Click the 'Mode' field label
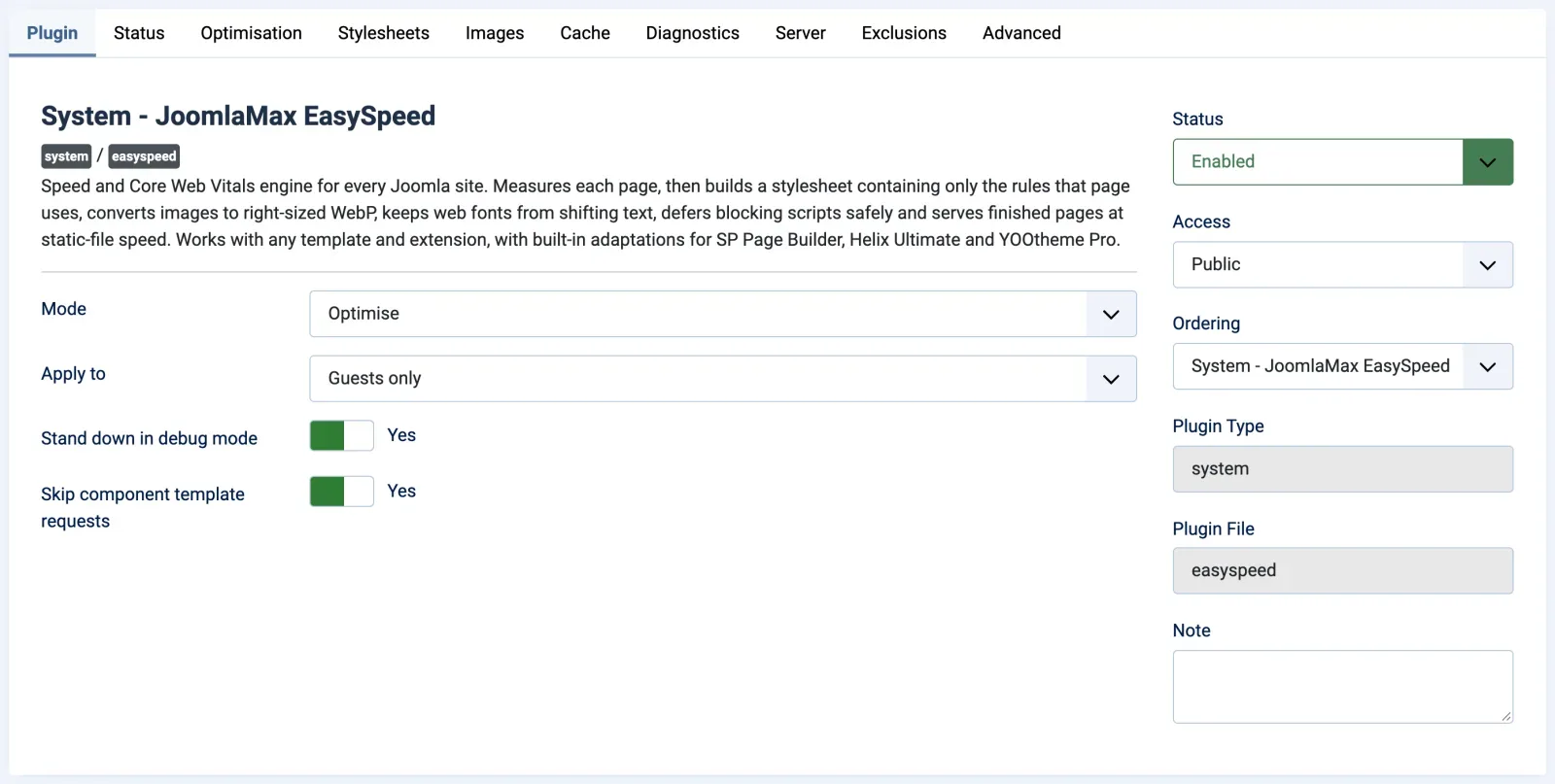The width and height of the screenshot is (1555, 784). pyautogui.click(x=63, y=309)
